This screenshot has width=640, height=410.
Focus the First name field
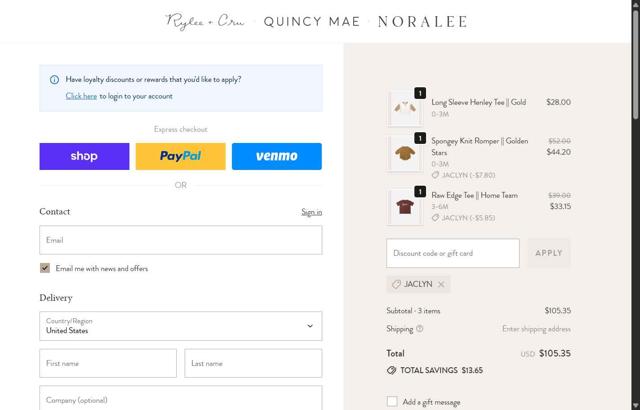tap(108, 363)
